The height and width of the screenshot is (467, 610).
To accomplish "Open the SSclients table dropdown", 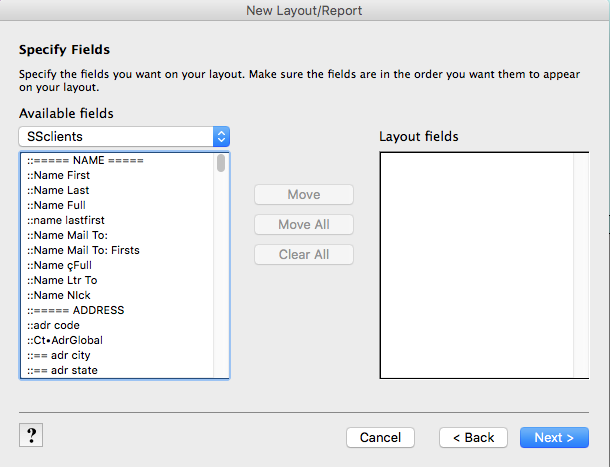I will click(124, 137).
